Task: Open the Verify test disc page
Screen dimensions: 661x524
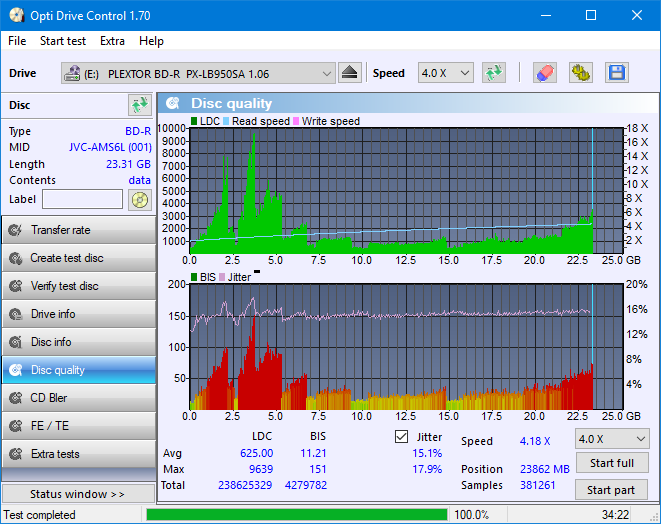Action: (78, 286)
